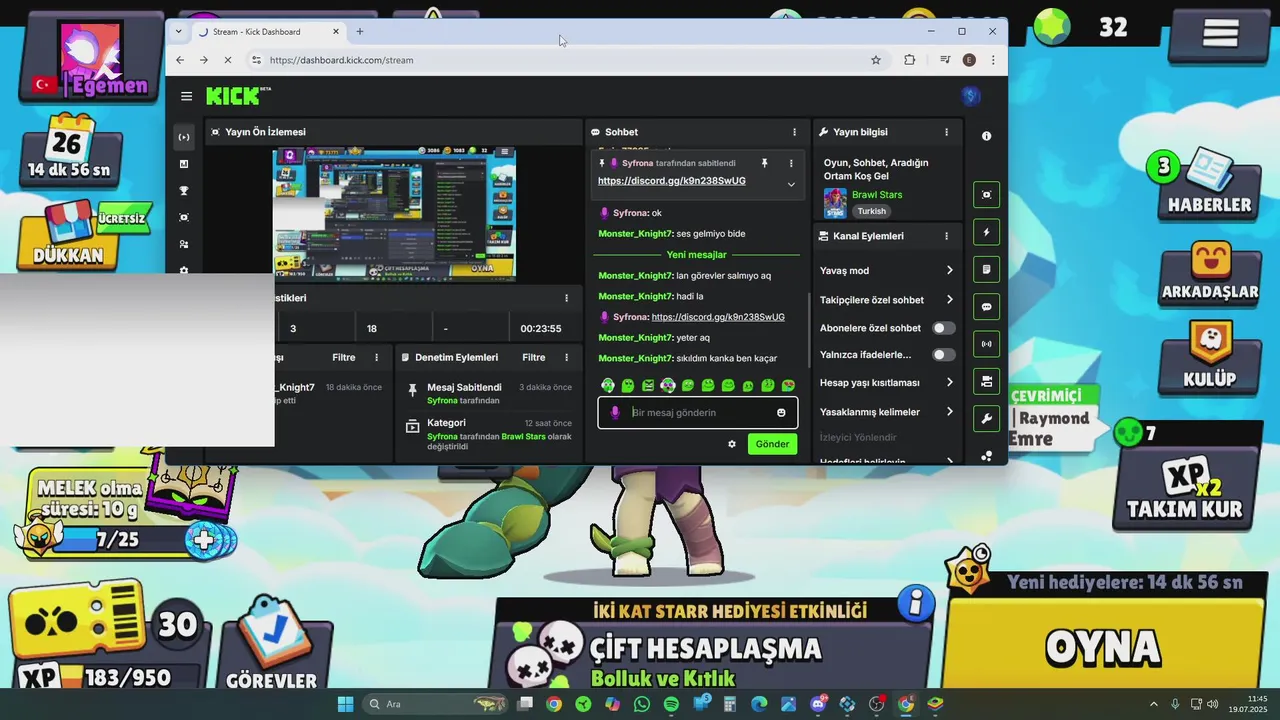This screenshot has width=1280, height=720.
Task: Open the emoji picker in chat input
Action: pos(781,412)
